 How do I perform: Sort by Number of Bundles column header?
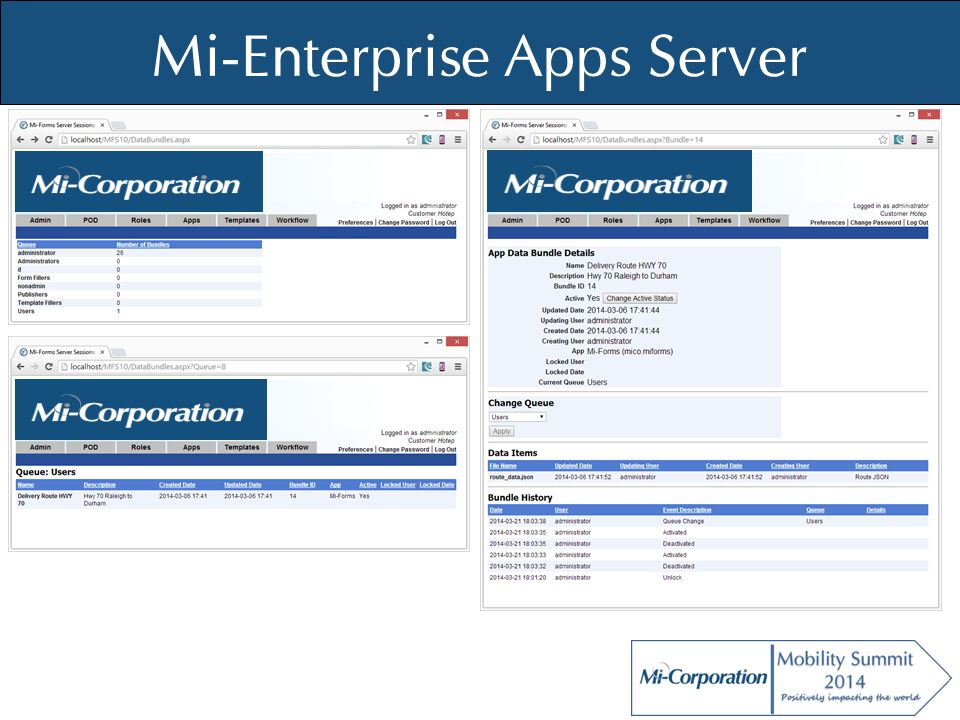pos(143,245)
